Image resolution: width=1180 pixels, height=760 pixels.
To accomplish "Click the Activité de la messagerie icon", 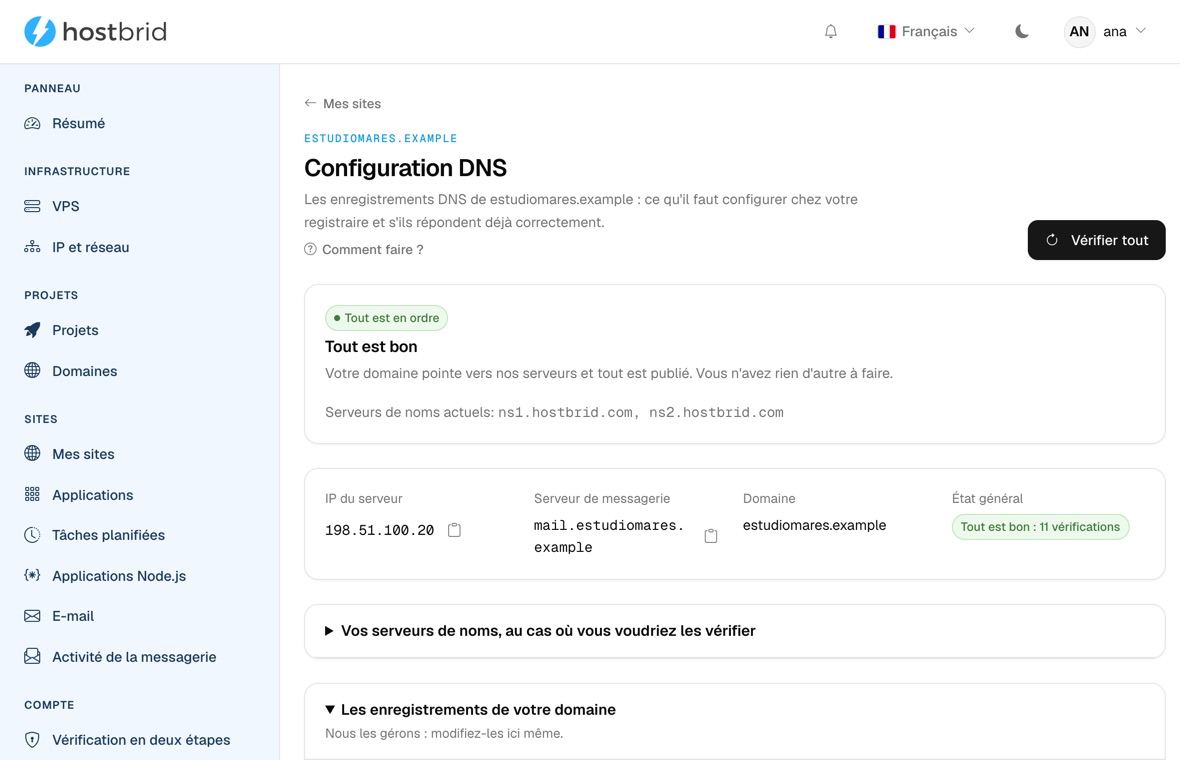I will pos(32,656).
